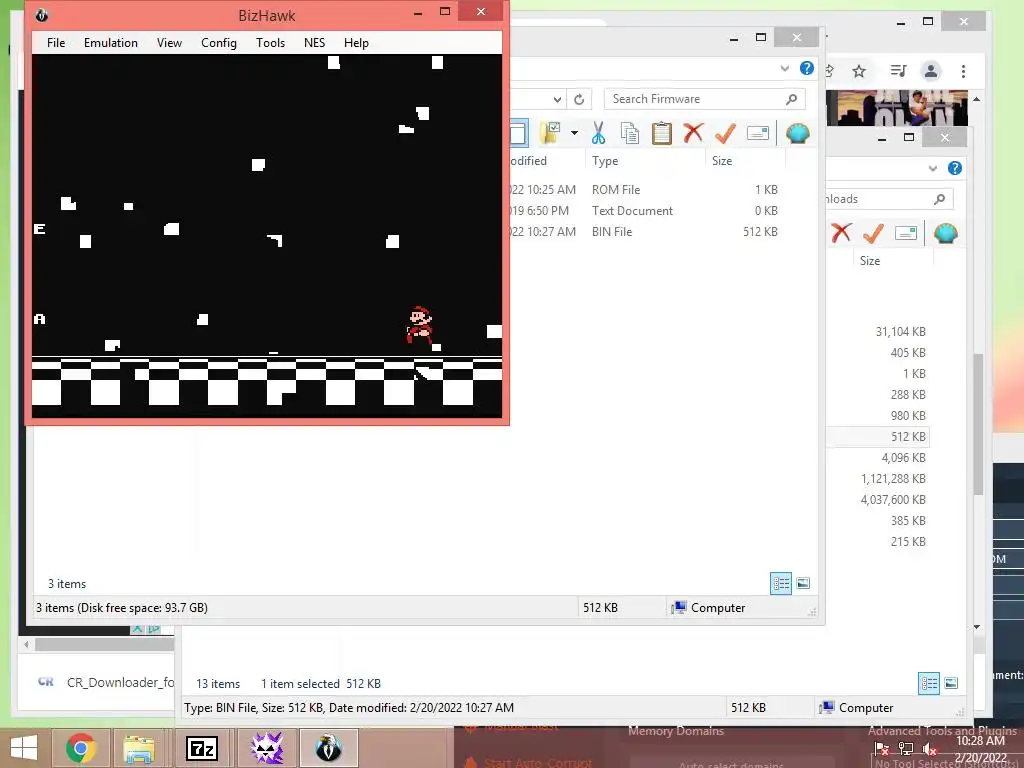The width and height of the screenshot is (1024, 768).
Task: Open the BizHawk File menu
Action: pos(56,42)
